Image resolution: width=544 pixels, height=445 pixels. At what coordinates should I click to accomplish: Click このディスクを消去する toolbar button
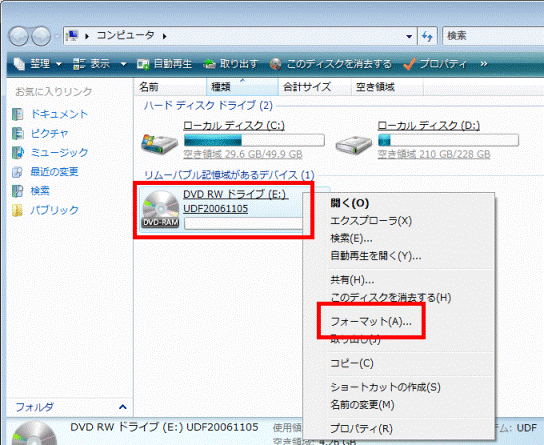[x=331, y=64]
